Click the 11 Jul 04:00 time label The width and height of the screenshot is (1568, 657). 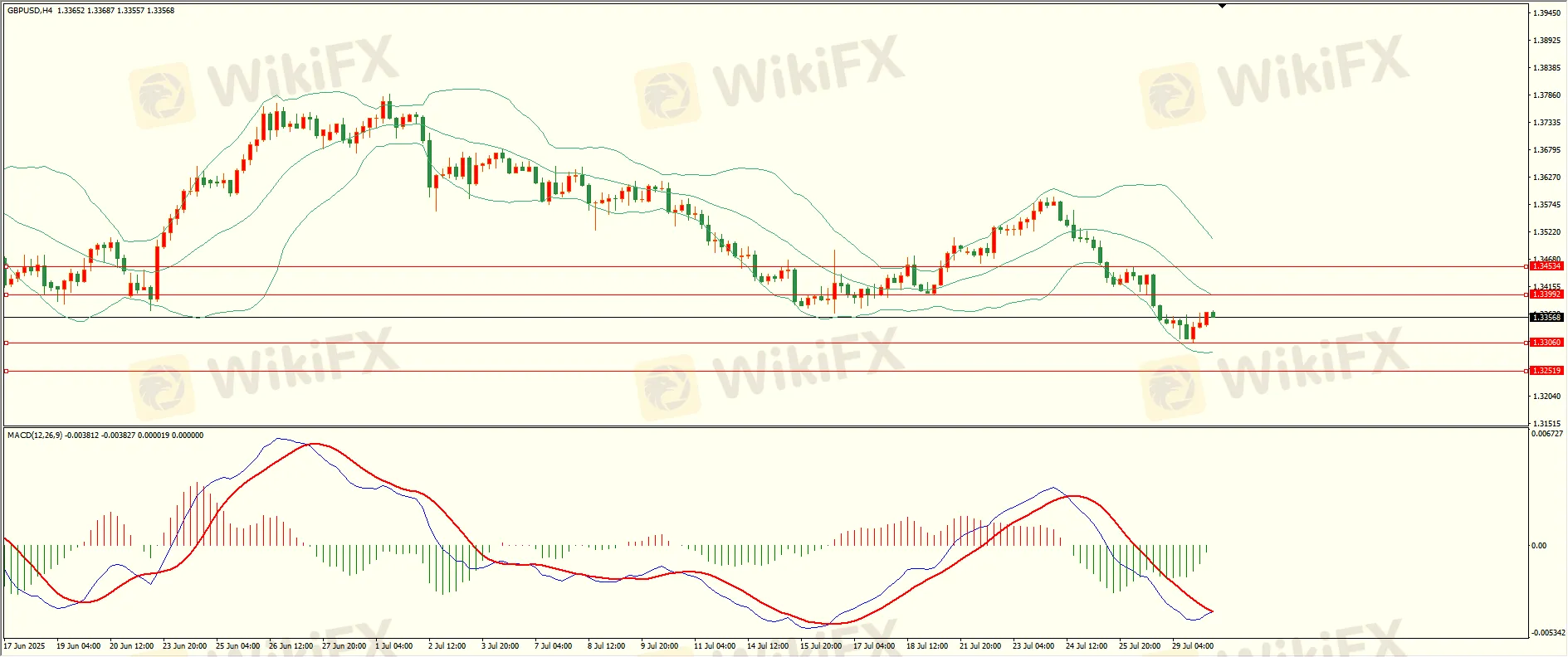pos(714,646)
